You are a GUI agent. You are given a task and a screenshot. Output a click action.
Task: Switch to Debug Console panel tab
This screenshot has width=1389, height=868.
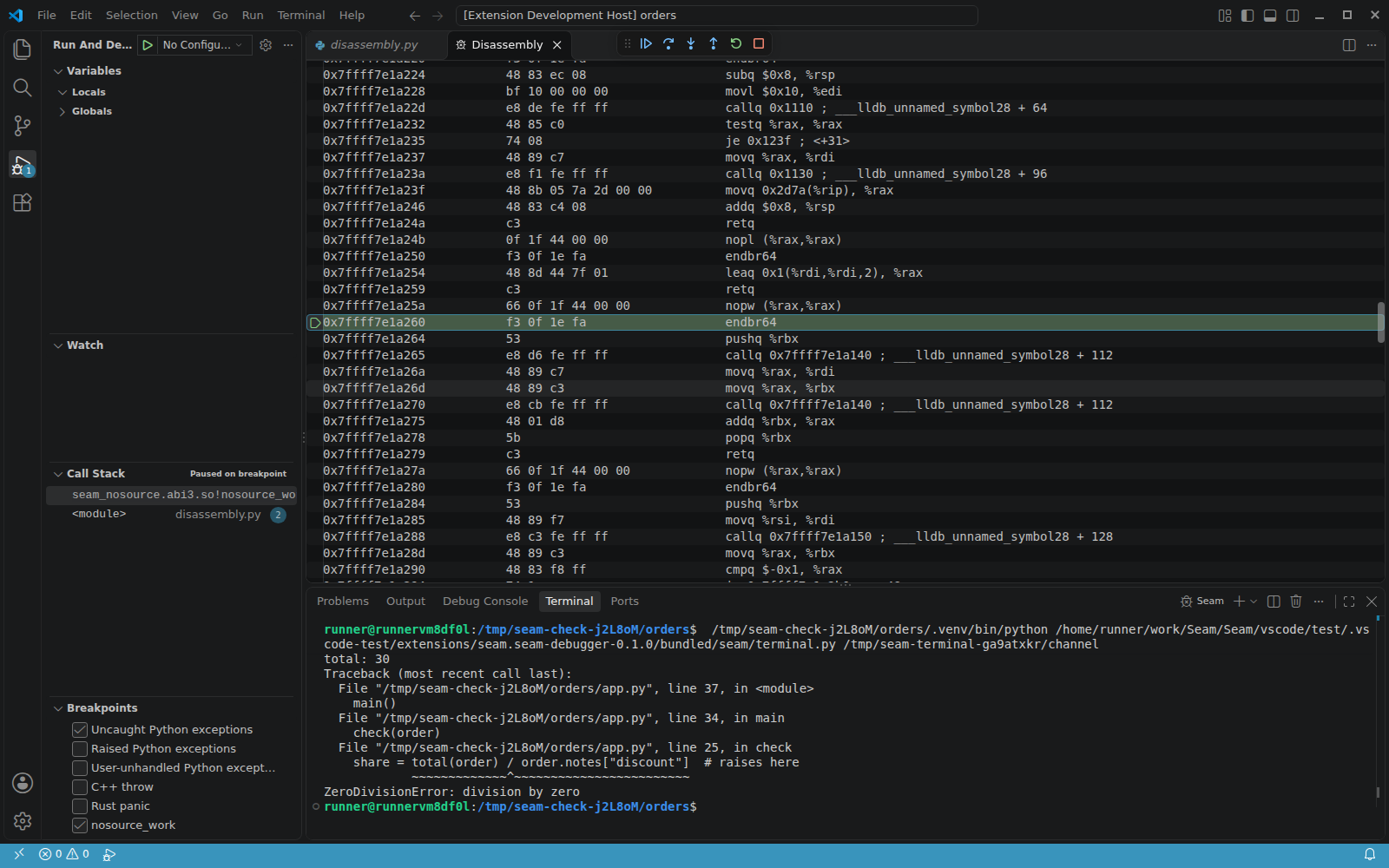click(485, 601)
